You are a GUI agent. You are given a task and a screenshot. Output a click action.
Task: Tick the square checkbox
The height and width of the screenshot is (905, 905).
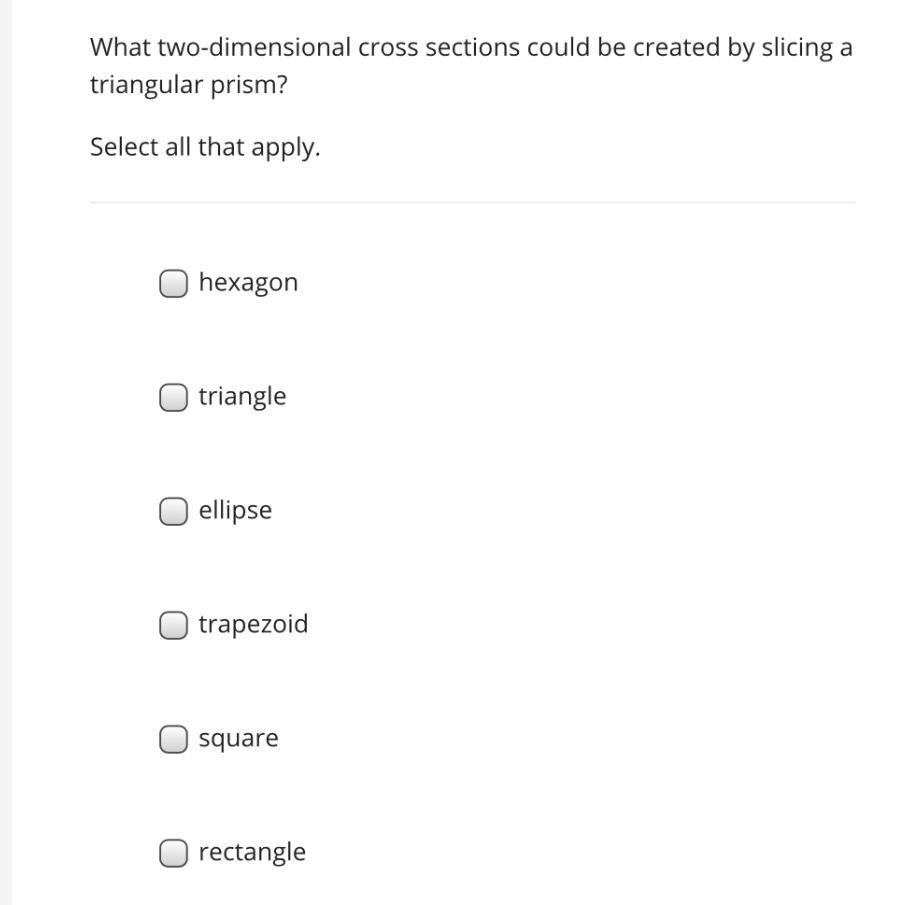point(173,739)
